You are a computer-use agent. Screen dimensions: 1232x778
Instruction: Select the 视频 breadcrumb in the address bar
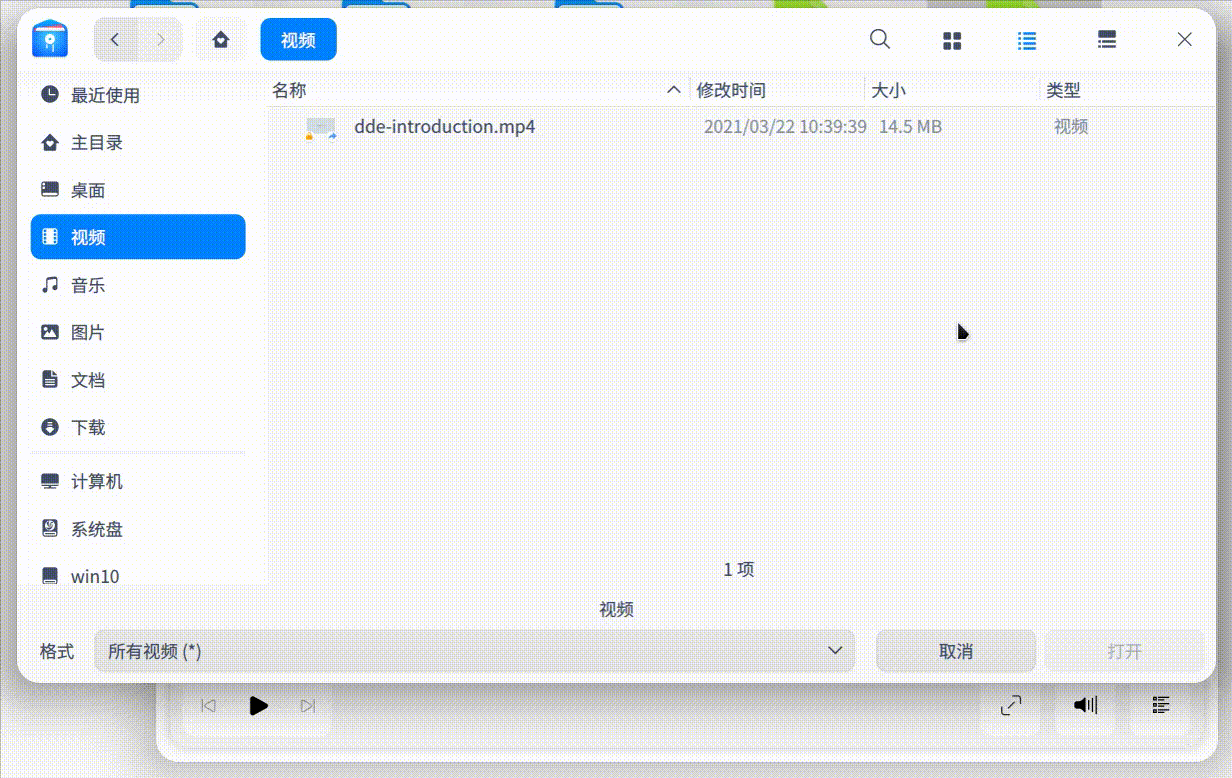[298, 39]
